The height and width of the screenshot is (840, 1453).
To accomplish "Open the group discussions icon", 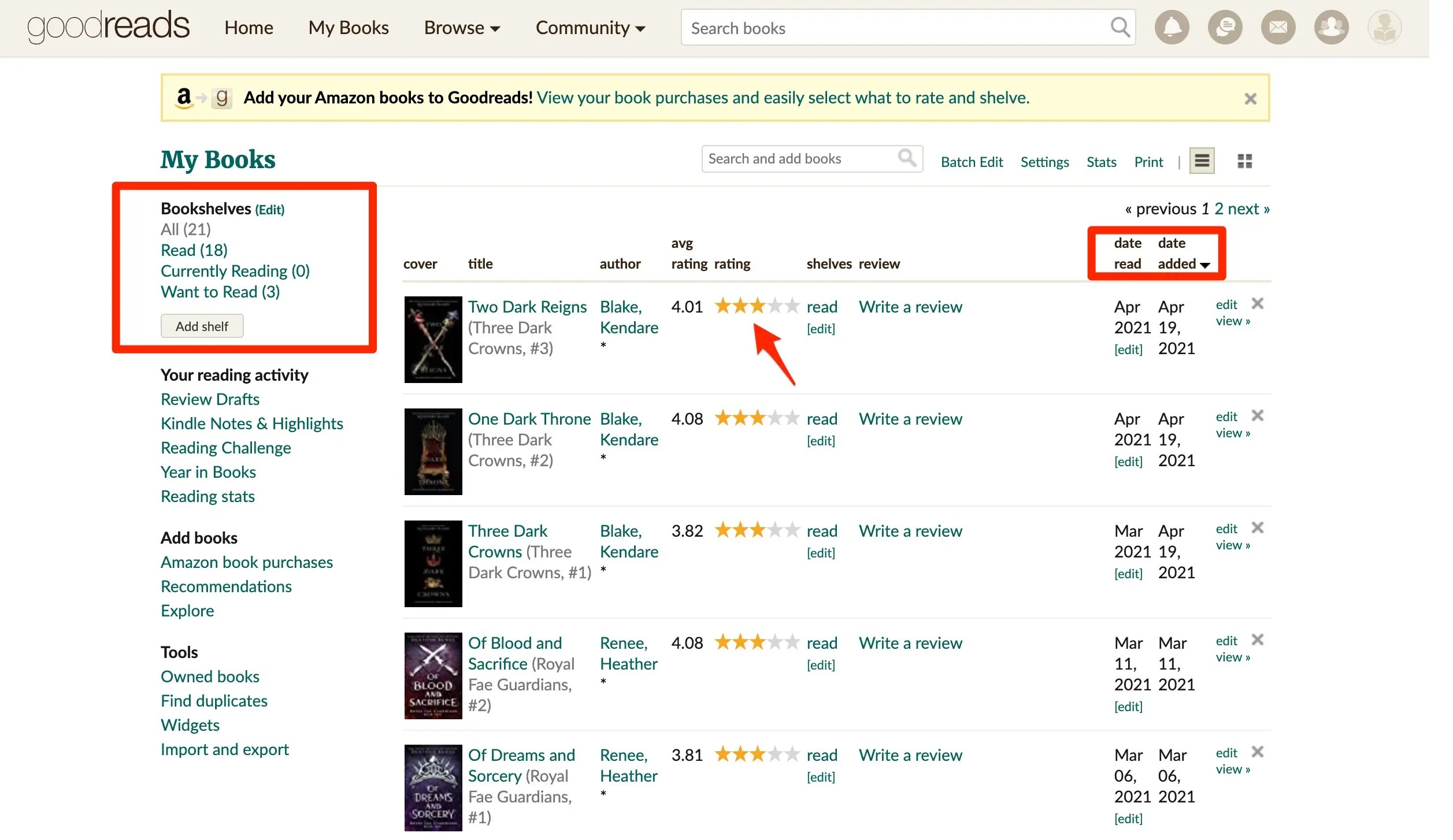I will (1225, 27).
